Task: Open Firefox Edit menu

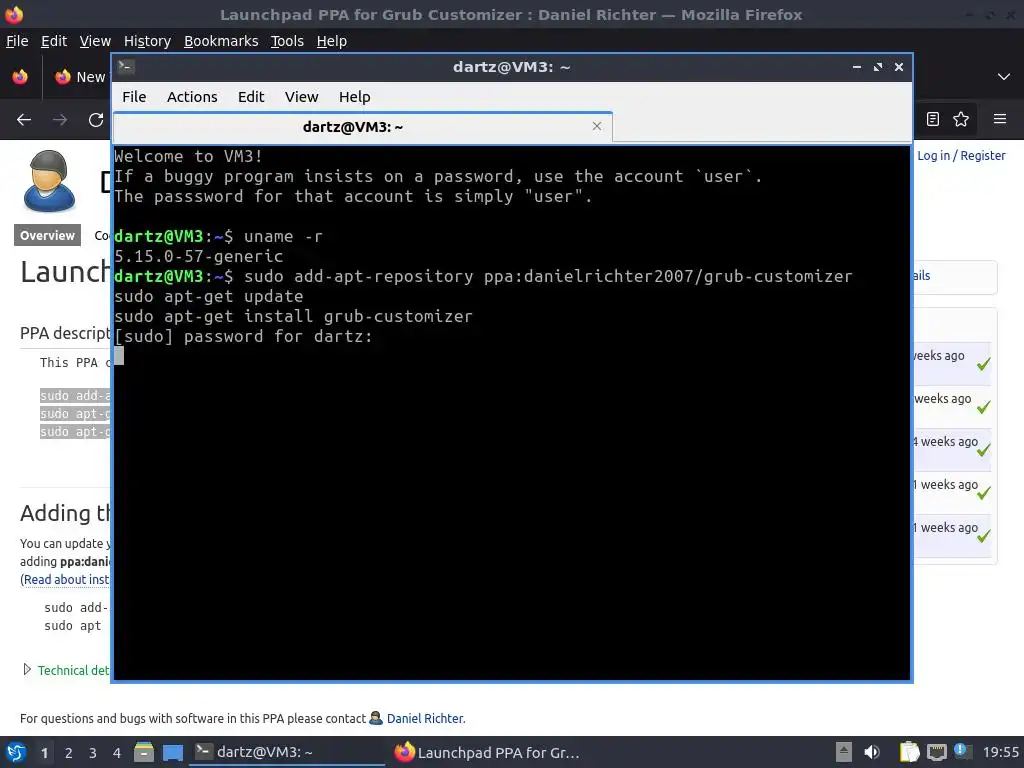Action: pyautogui.click(x=54, y=41)
